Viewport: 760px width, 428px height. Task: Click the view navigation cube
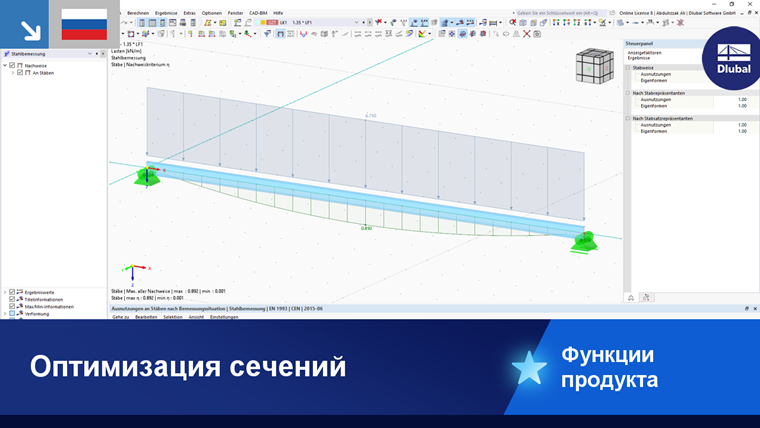coord(595,65)
